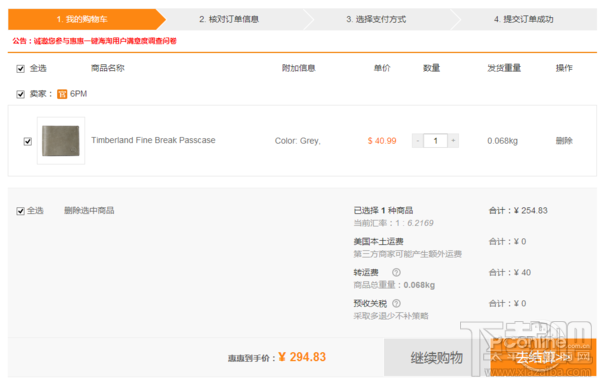600x382 pixels.
Task: Click the orange 去结算 checkout button
Action: (x=543, y=358)
